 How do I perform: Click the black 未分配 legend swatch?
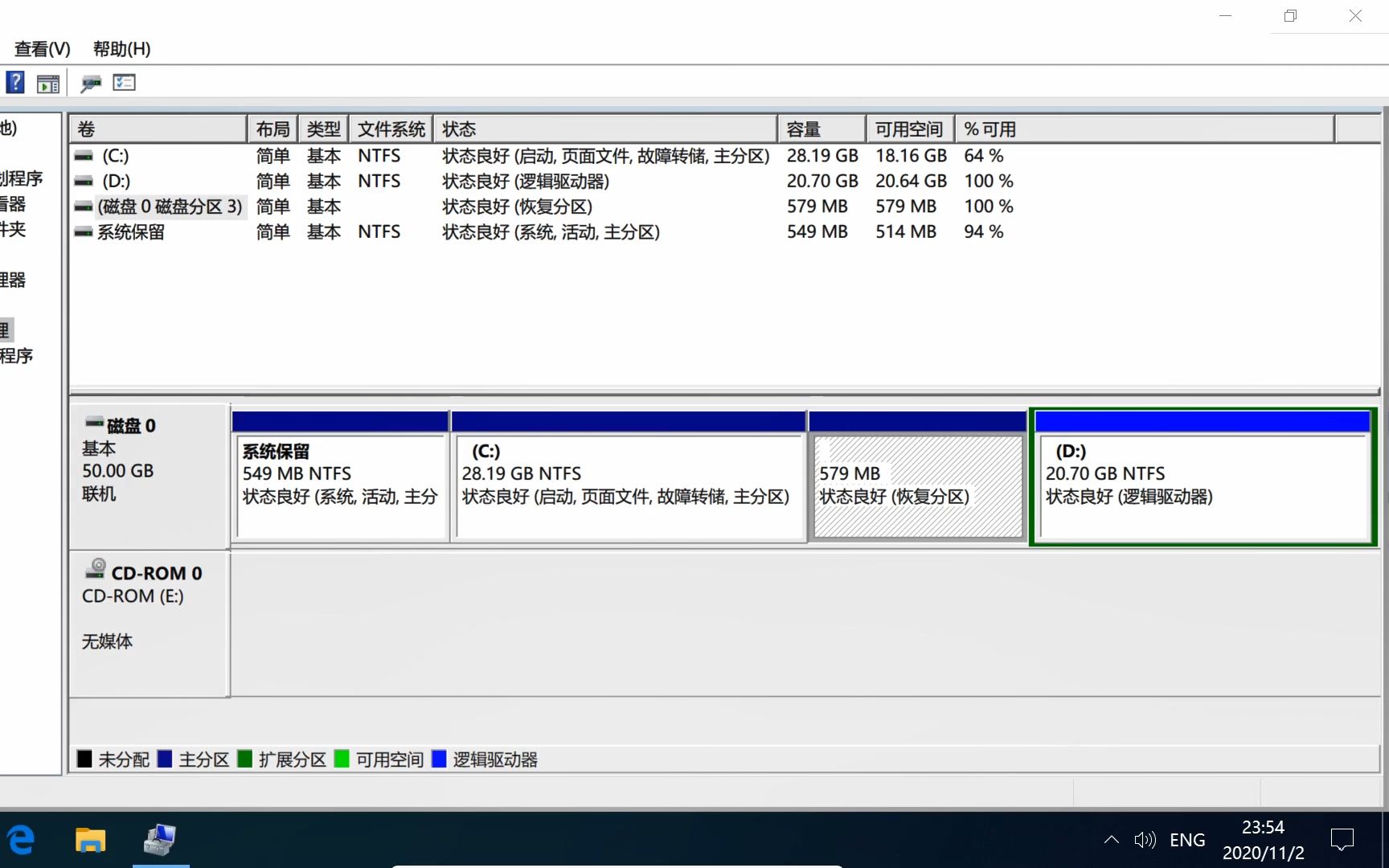point(84,759)
